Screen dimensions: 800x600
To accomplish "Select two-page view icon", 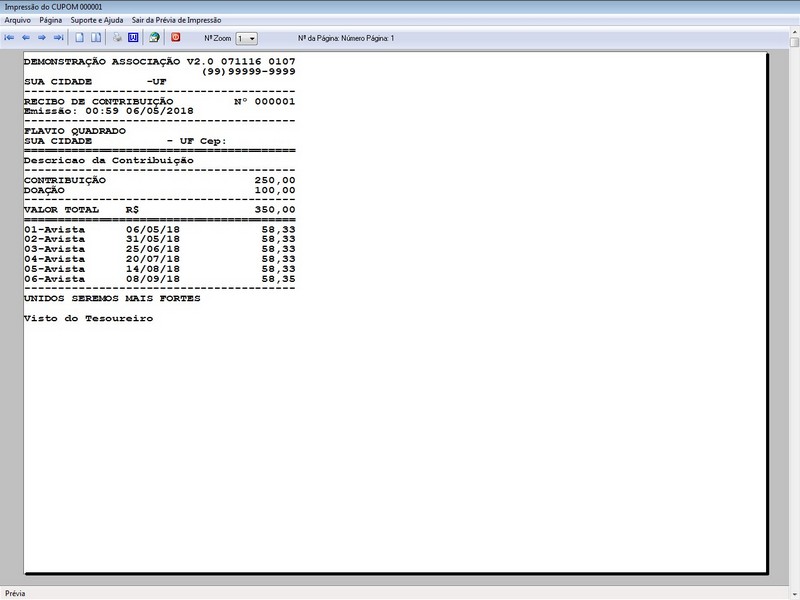I will pos(96,38).
